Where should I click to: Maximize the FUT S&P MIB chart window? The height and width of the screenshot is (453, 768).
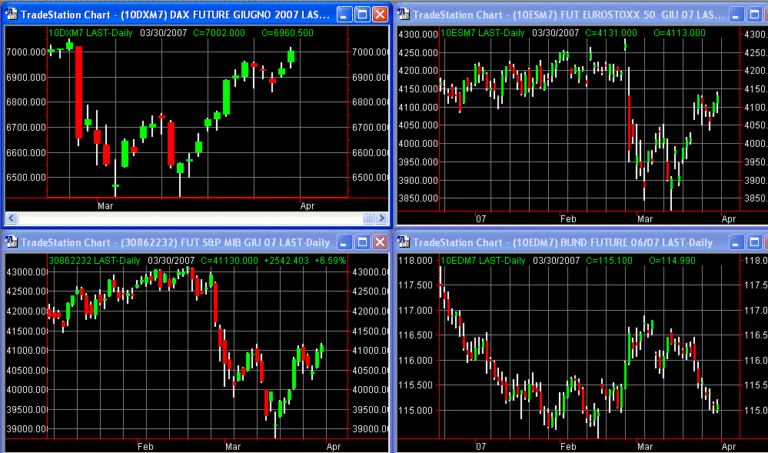[x=361, y=242]
